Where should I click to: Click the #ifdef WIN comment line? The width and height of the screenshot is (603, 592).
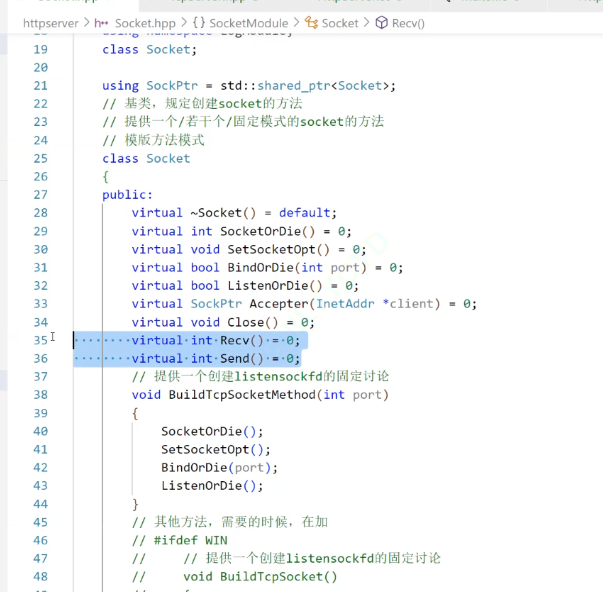coord(179,540)
